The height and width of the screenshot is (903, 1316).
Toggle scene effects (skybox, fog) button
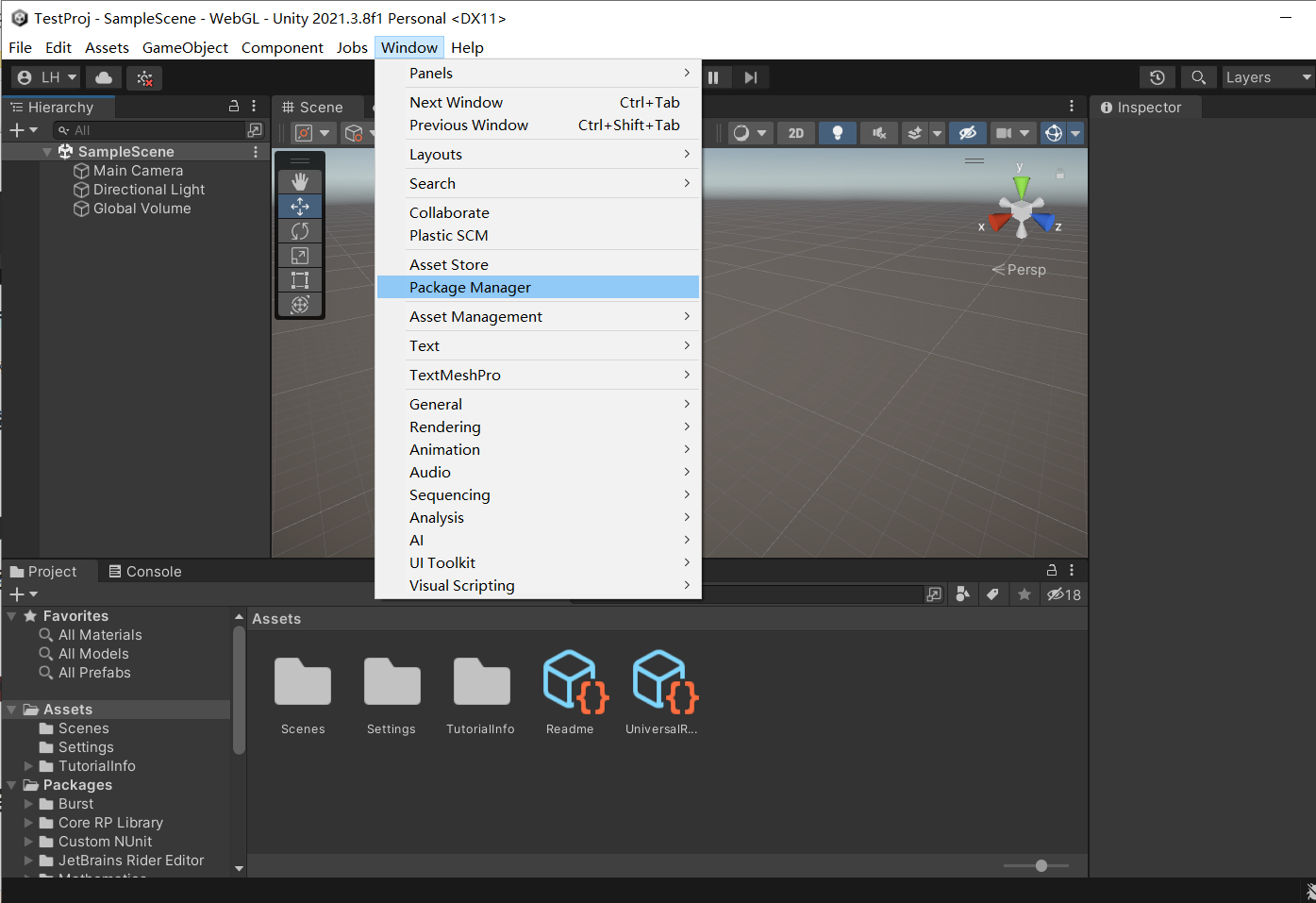(x=914, y=133)
